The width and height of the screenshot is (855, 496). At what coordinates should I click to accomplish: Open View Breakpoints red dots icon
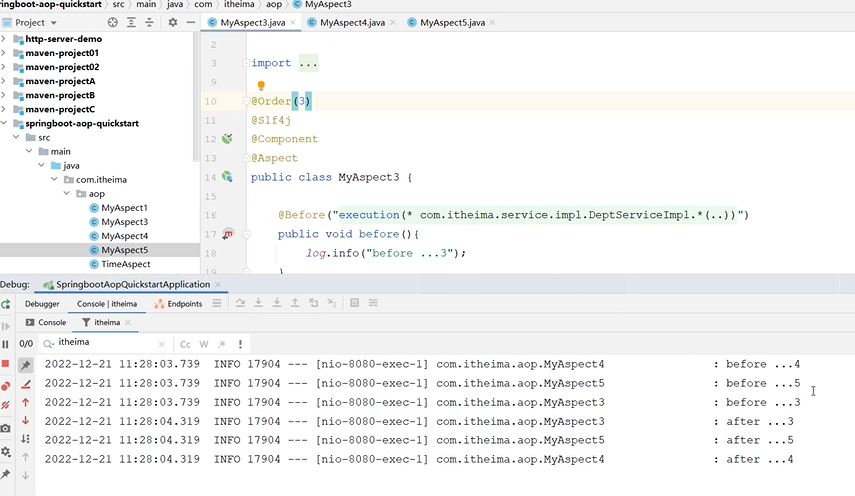(x=6, y=385)
